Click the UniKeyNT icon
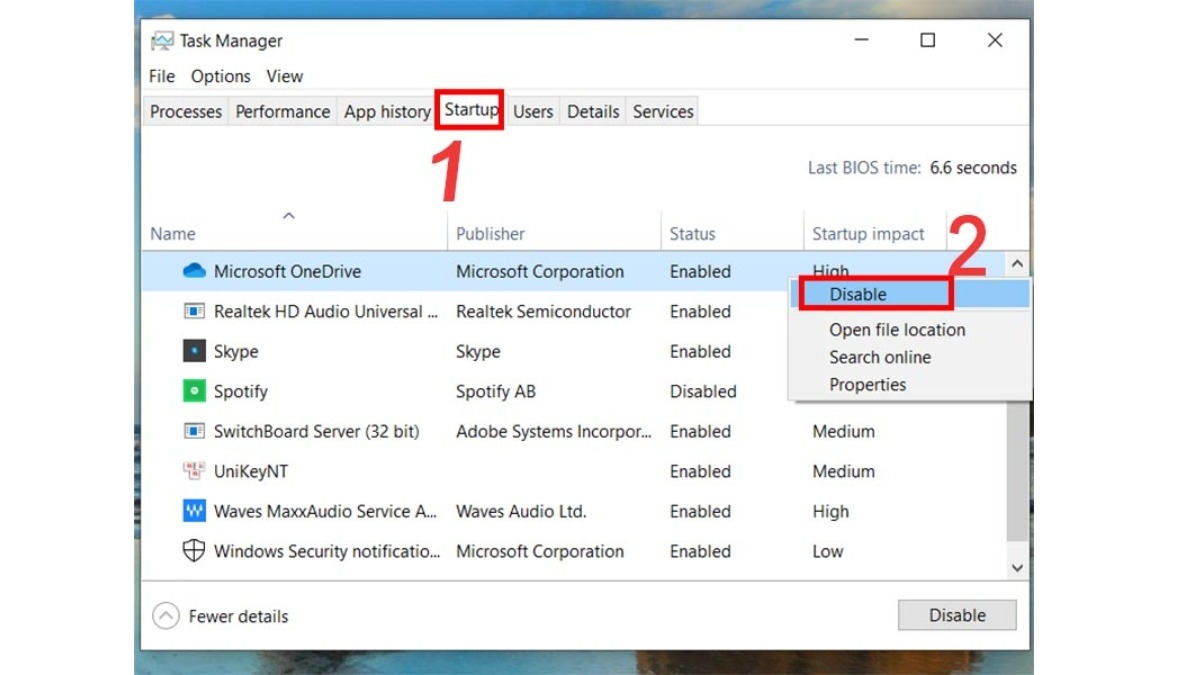Viewport: 1200px width, 675px height. 194,471
